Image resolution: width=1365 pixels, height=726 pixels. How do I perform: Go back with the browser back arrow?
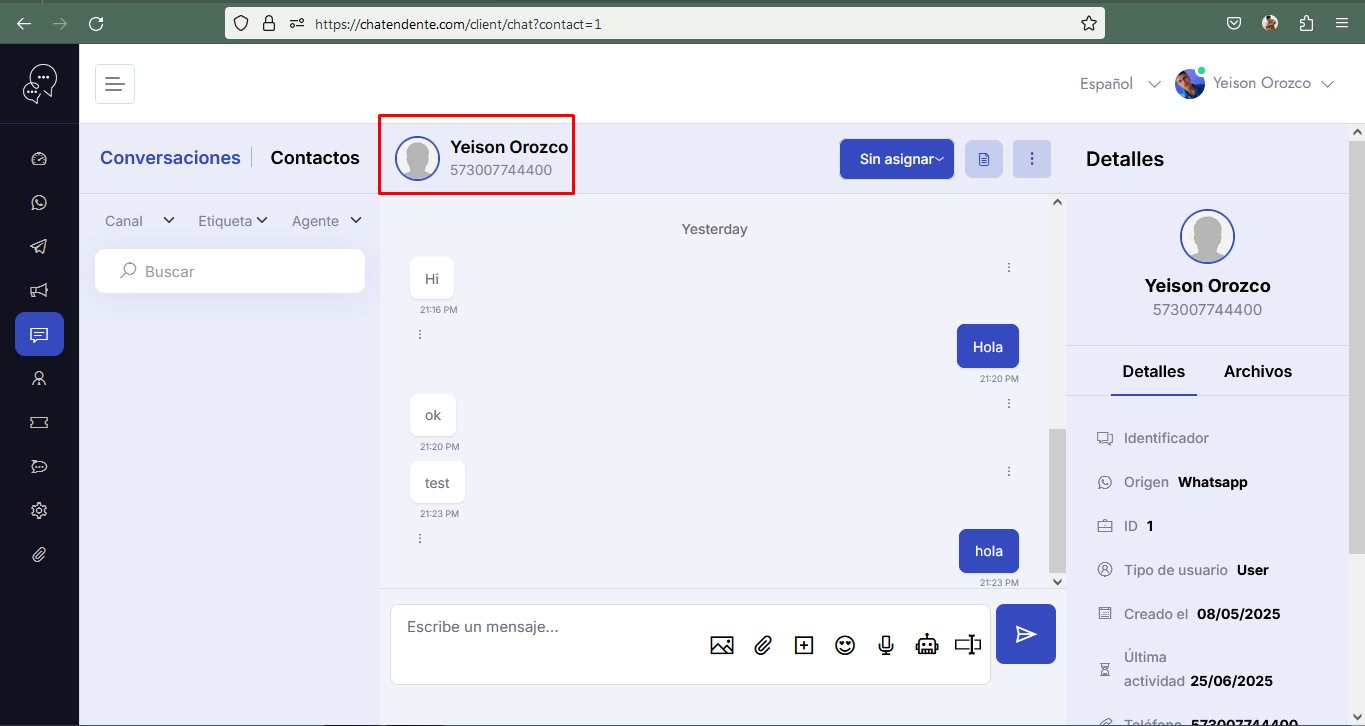pos(24,23)
